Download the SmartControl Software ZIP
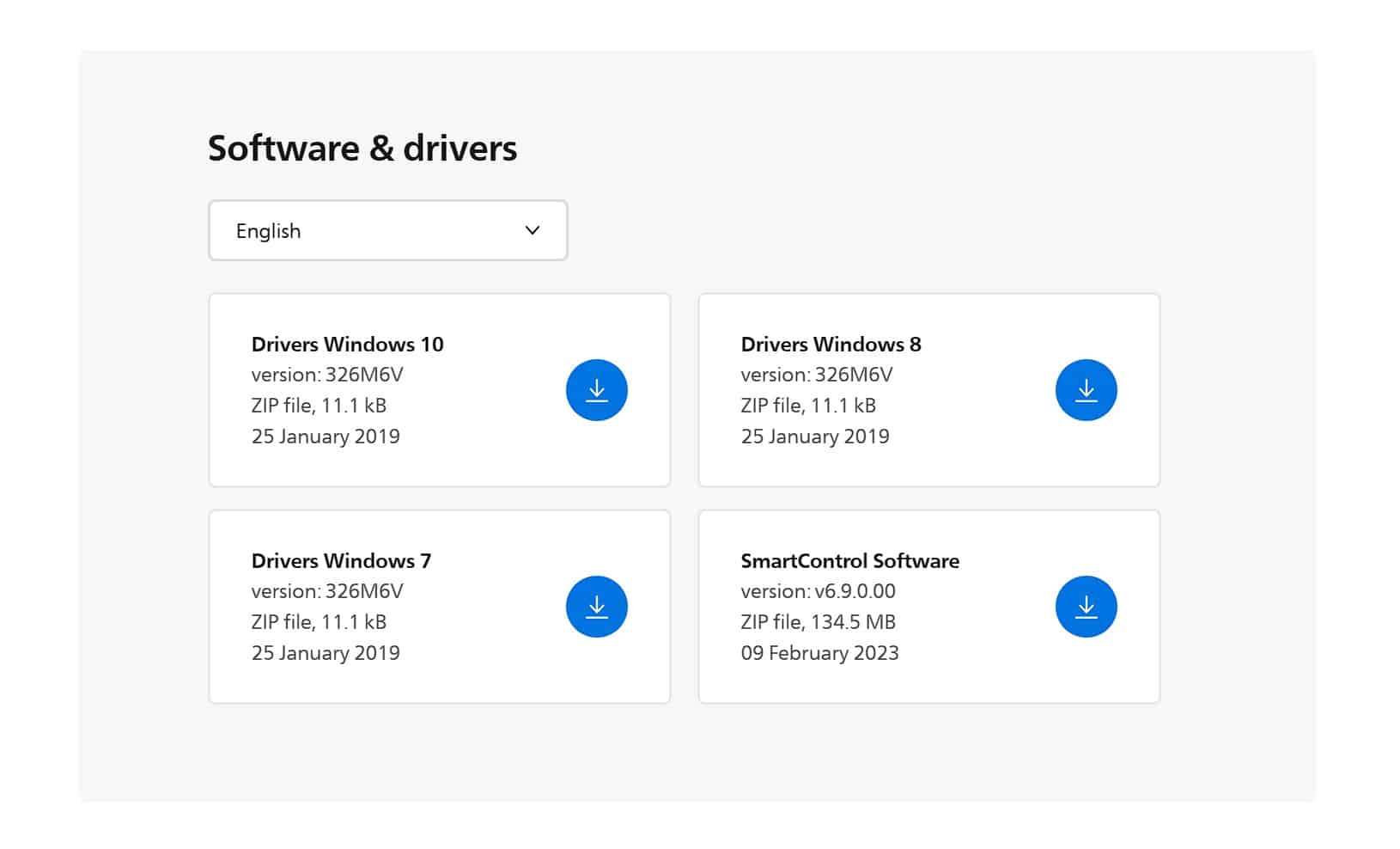 tap(1086, 607)
